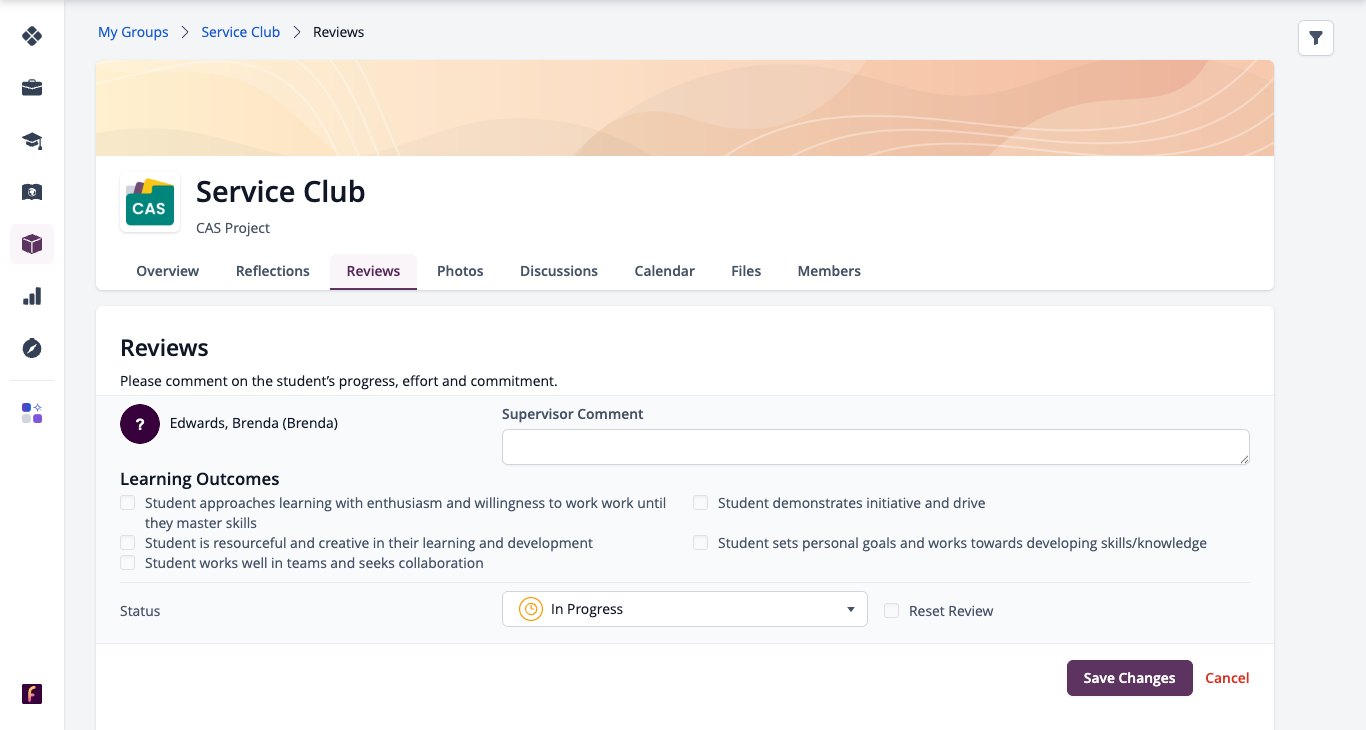Open the graduation cap sidebar icon
The height and width of the screenshot is (730, 1366).
pos(32,140)
